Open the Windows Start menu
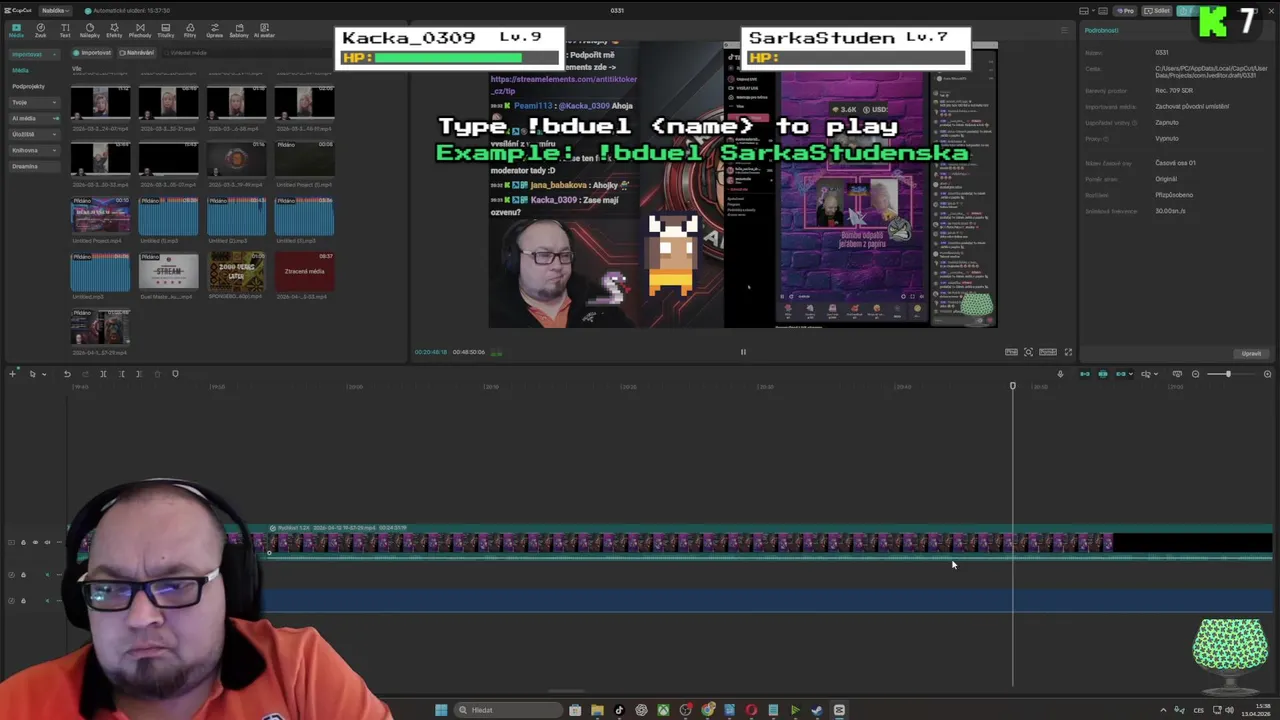Viewport: 1280px width, 720px height. (441, 710)
